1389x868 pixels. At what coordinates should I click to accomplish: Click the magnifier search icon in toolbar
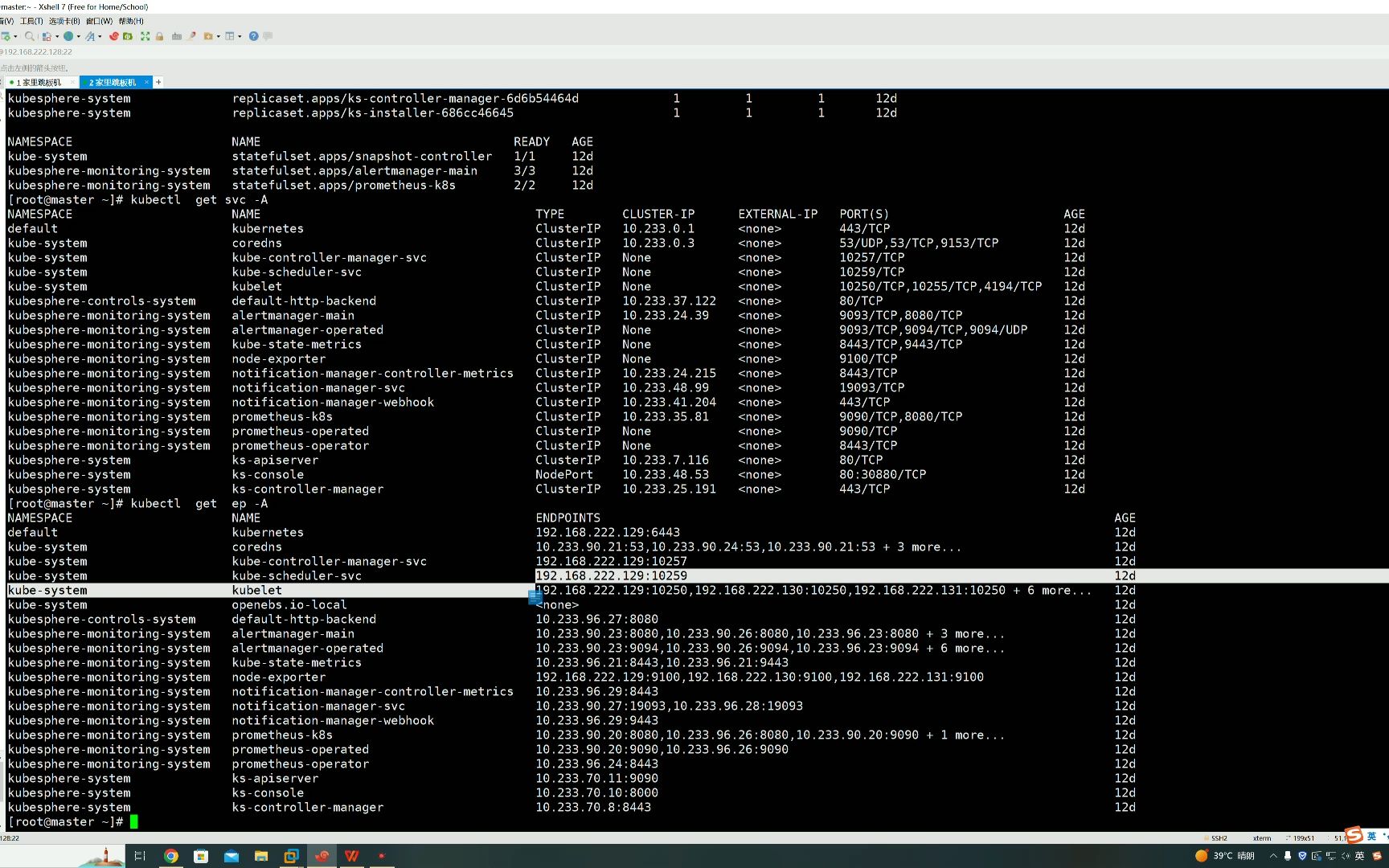tap(30, 36)
